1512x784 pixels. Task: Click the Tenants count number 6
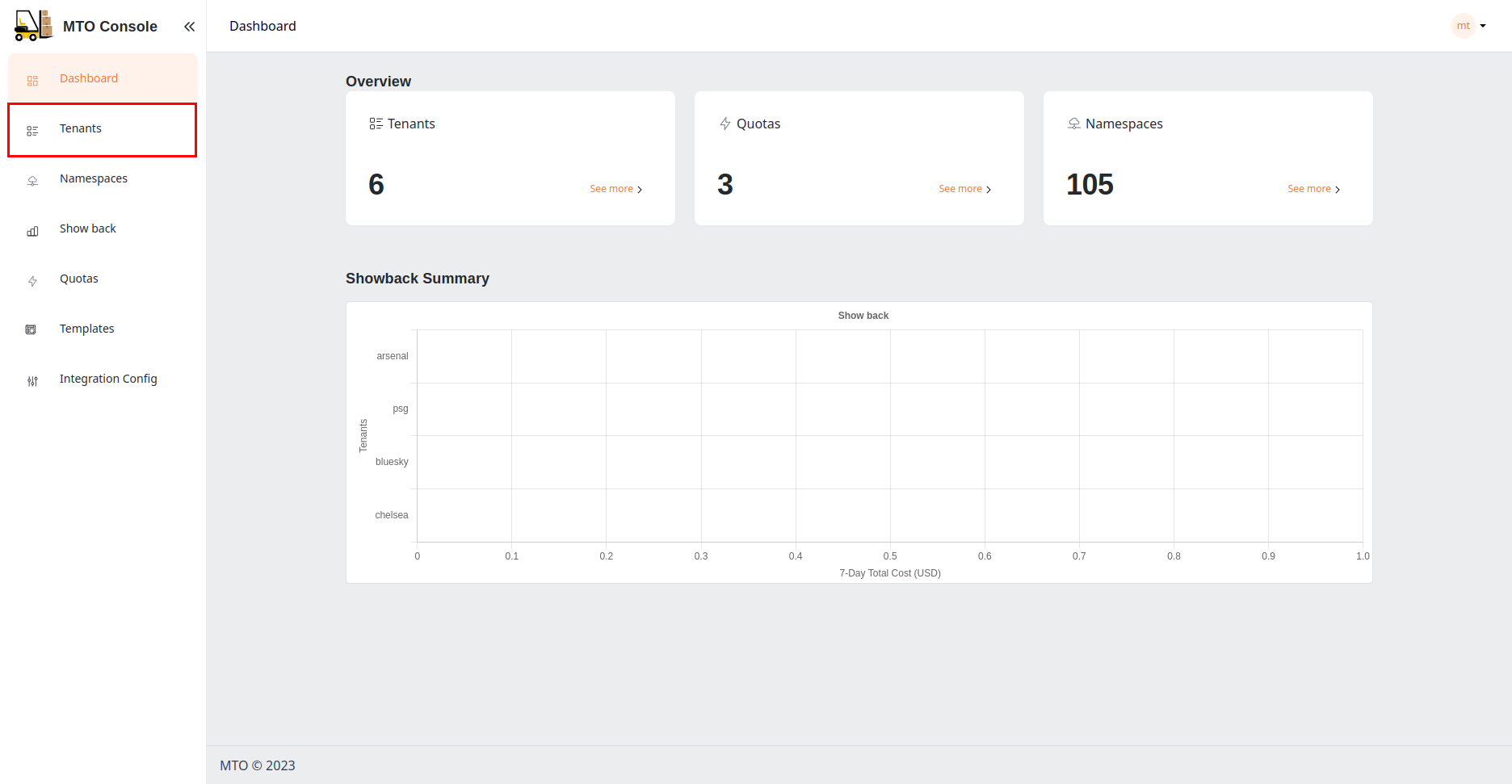point(376,185)
